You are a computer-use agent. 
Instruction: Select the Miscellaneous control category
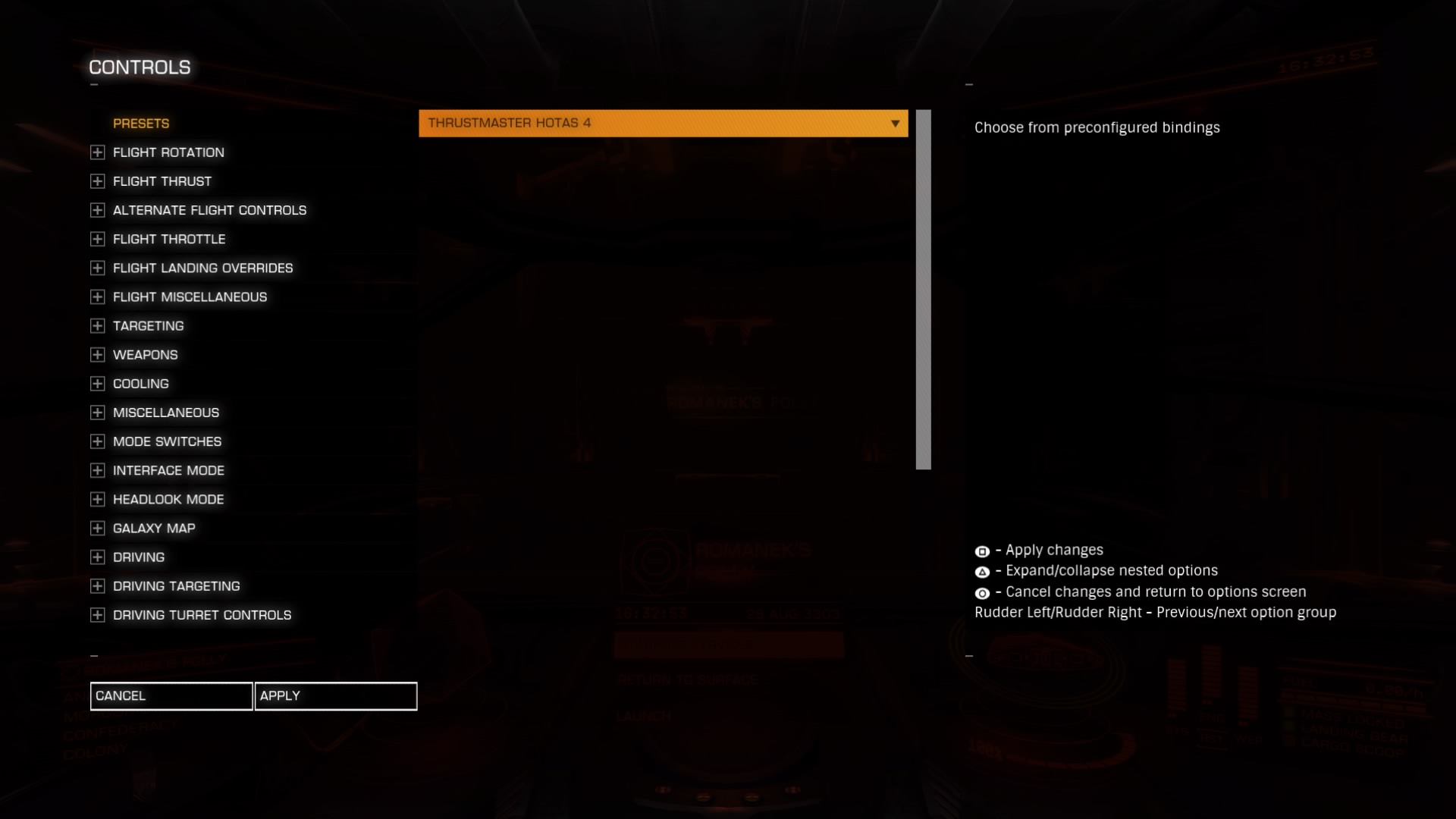[166, 412]
